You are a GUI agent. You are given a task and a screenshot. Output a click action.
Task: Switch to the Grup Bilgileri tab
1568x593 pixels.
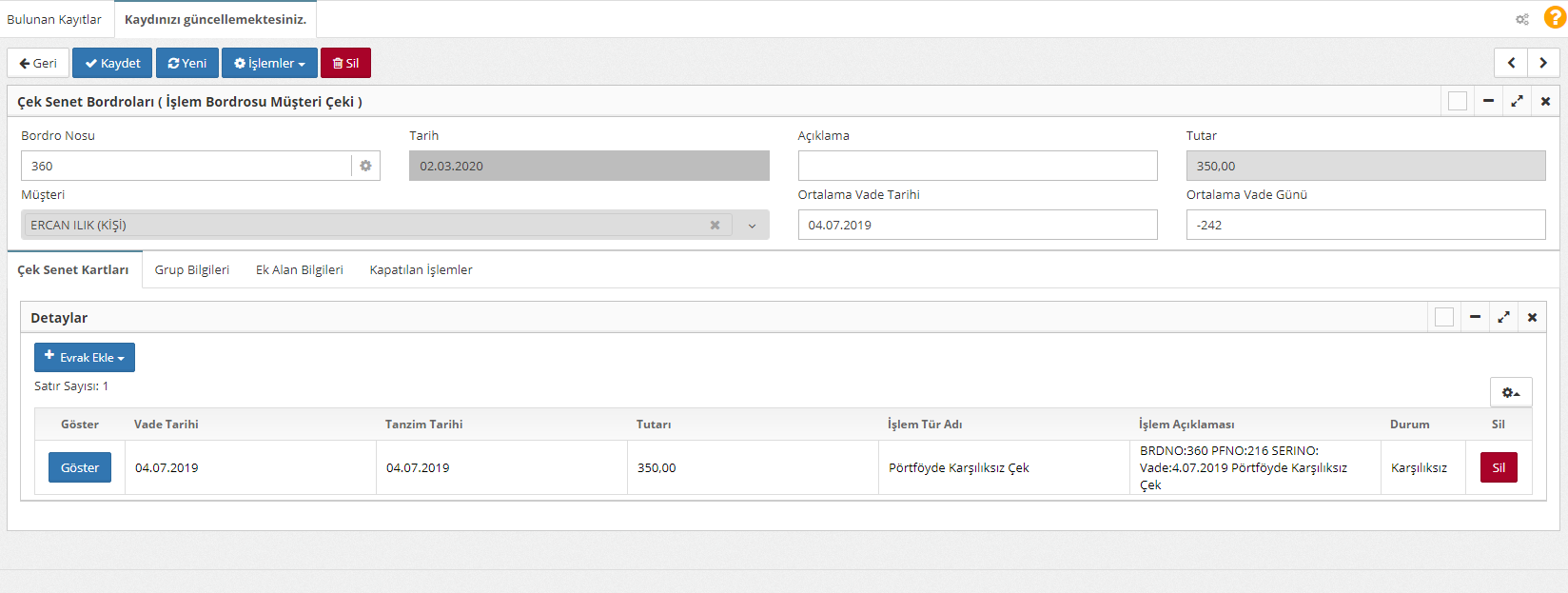192,270
